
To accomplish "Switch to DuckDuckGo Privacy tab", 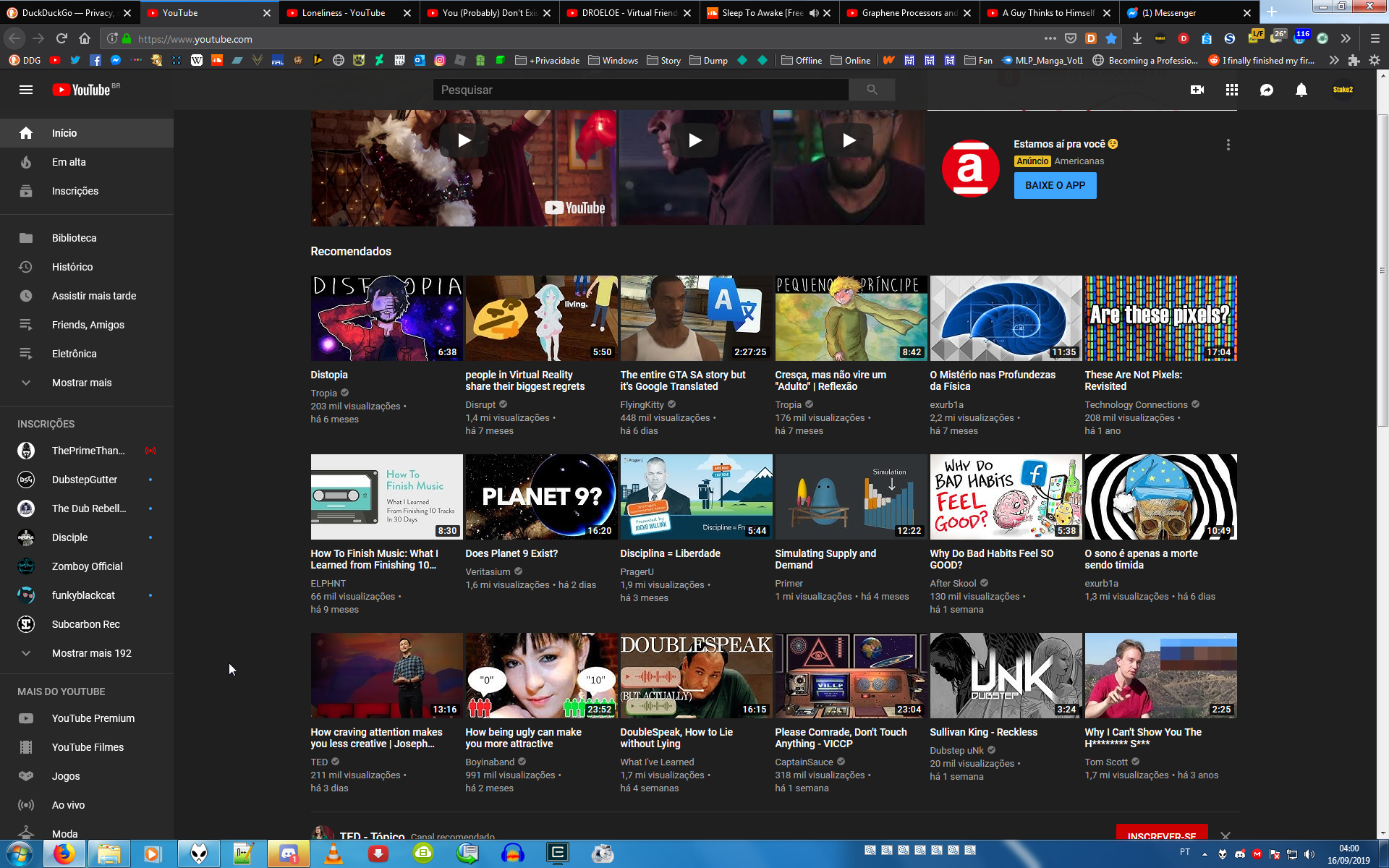I will click(69, 13).
